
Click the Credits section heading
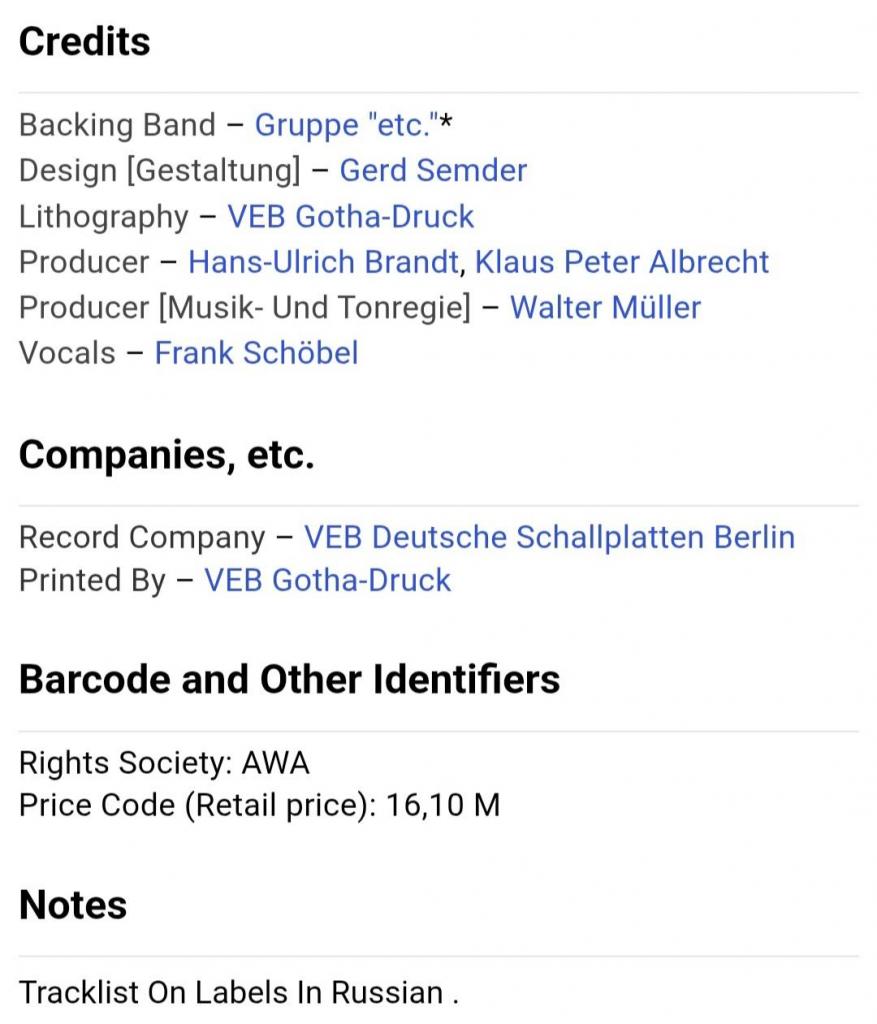[x=85, y=41]
